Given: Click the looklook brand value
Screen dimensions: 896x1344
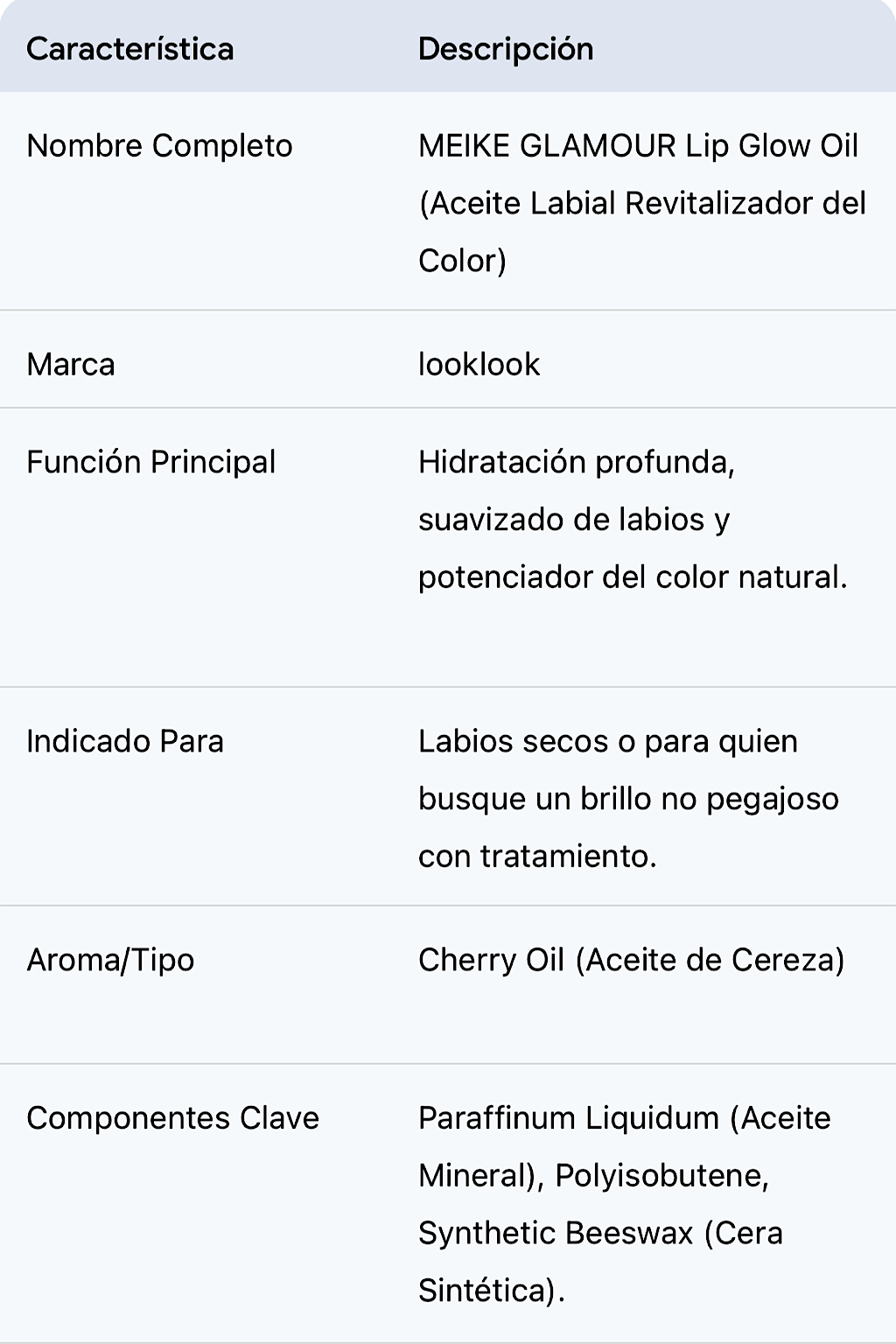Looking at the screenshot, I should coord(479,365).
